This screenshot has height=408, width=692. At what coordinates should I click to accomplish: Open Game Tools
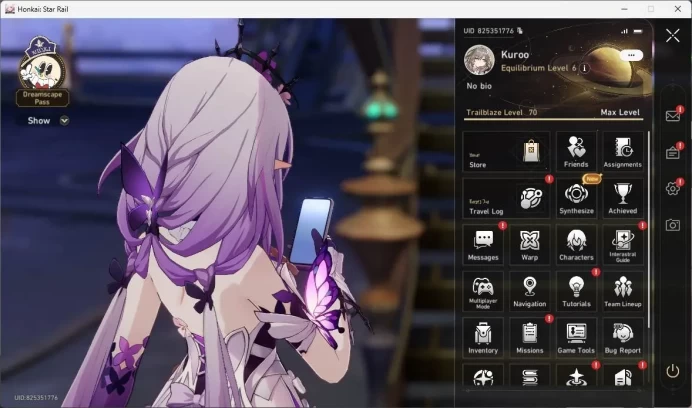pos(576,337)
